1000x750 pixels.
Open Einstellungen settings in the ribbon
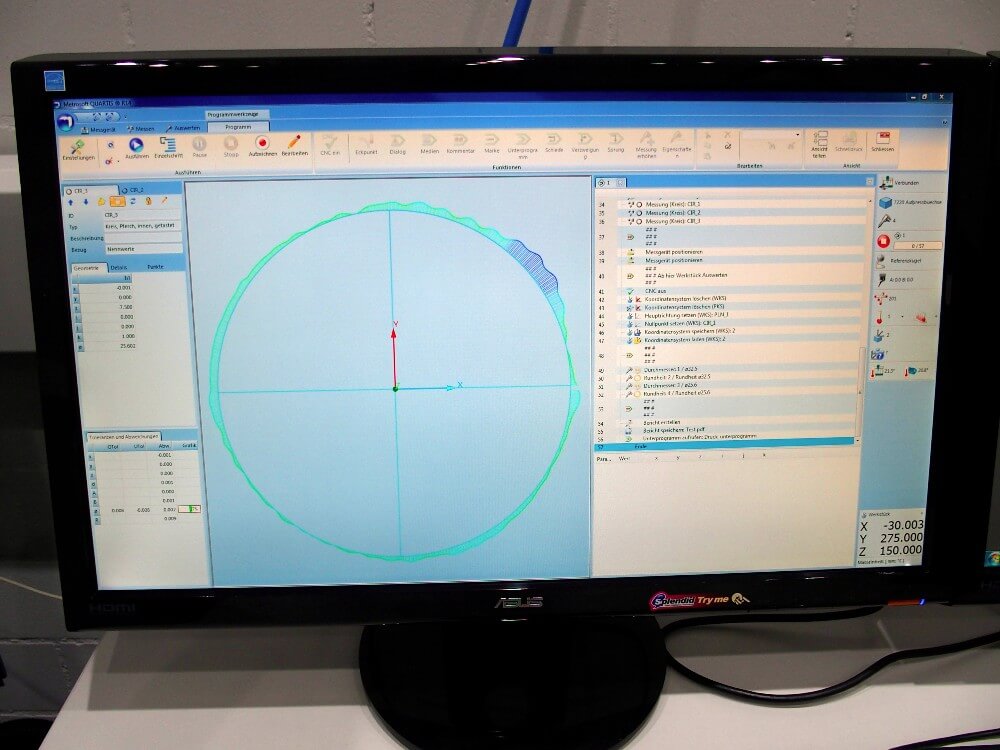pos(77,147)
